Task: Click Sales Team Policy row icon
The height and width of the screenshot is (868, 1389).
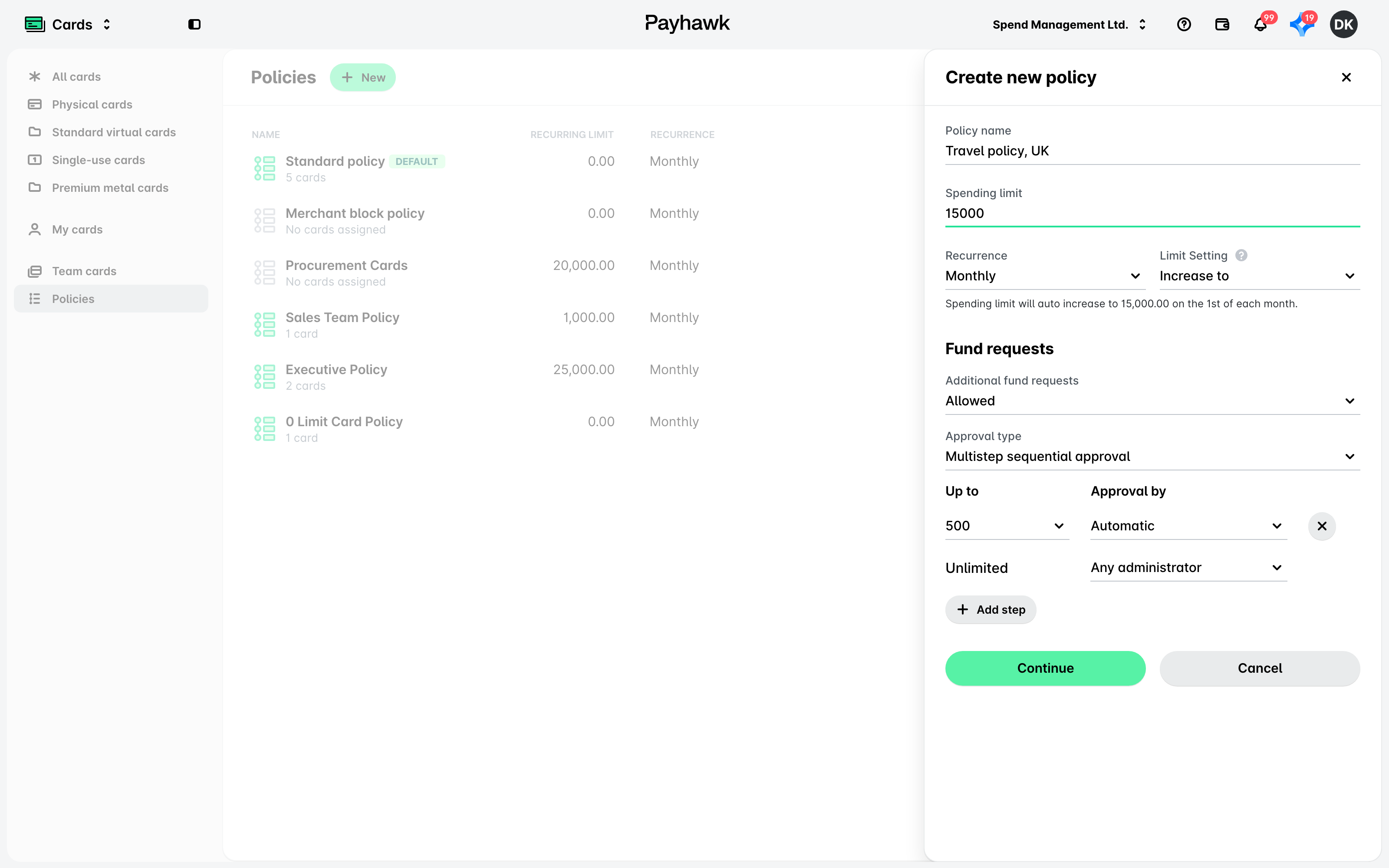Action: tap(265, 325)
